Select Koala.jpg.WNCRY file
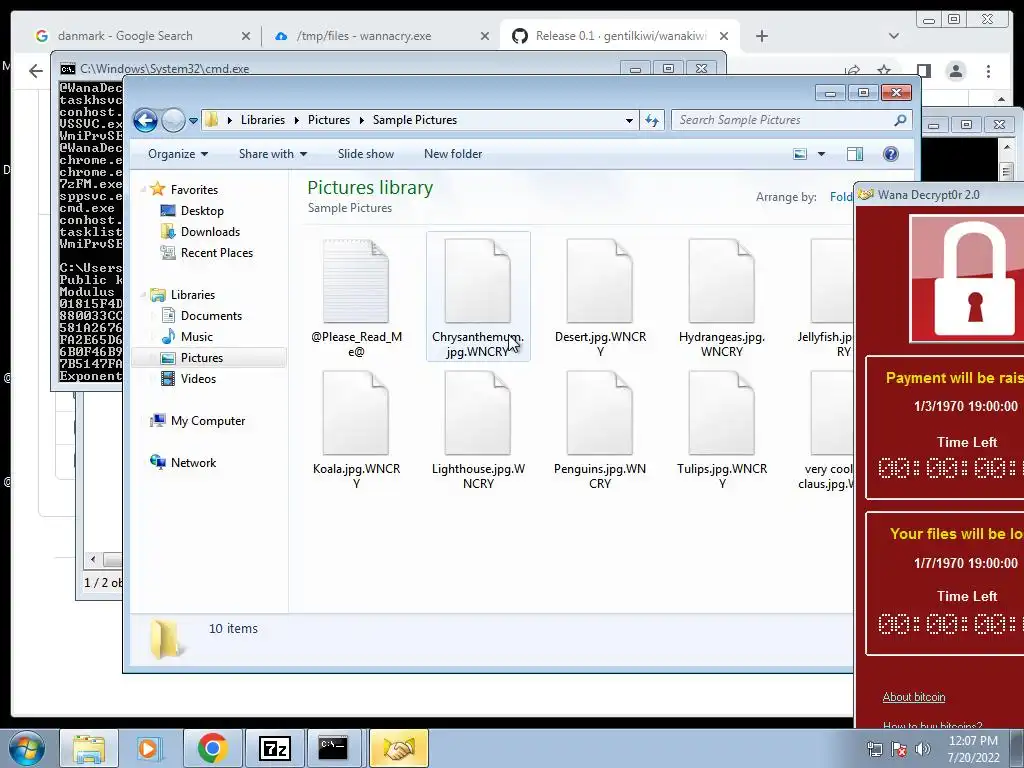The image size is (1024, 768). [x=356, y=430]
